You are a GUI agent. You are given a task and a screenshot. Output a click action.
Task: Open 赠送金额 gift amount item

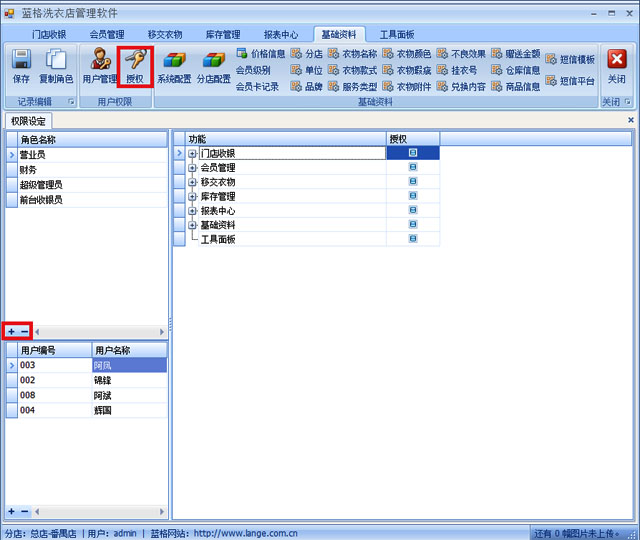(516, 53)
